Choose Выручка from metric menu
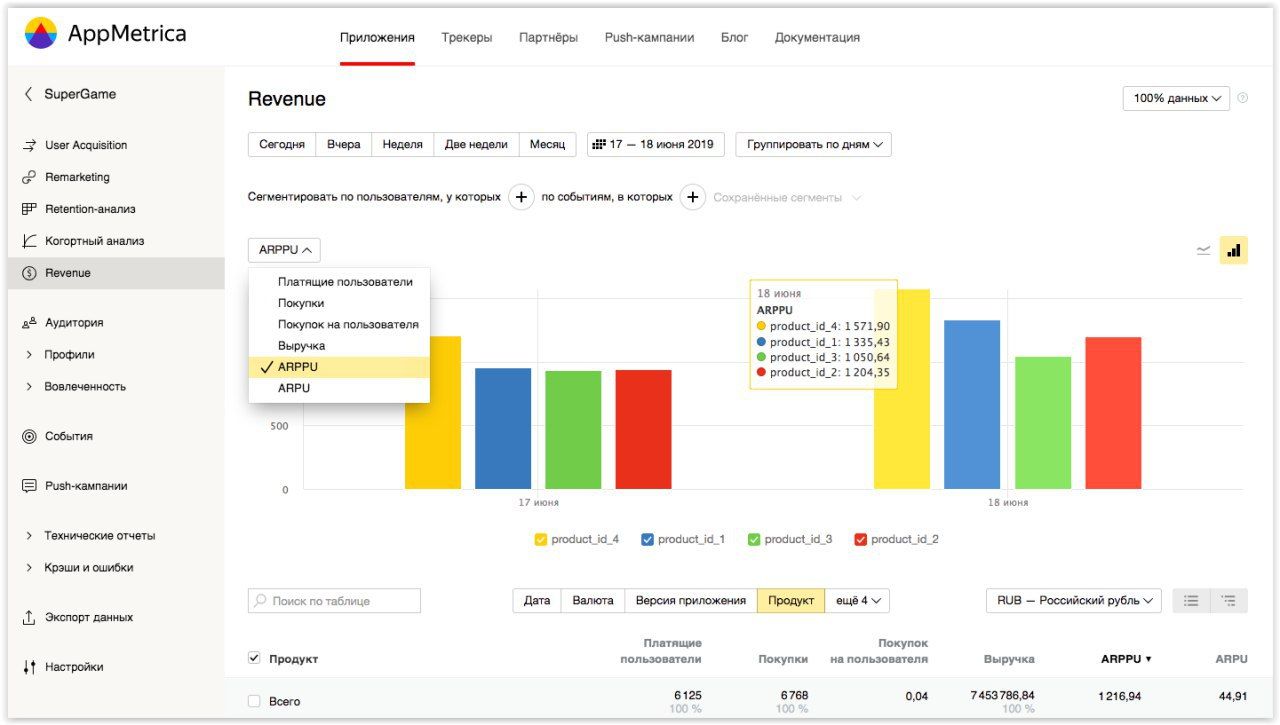Image resolution: width=1280 pixels, height=725 pixels. (x=339, y=346)
